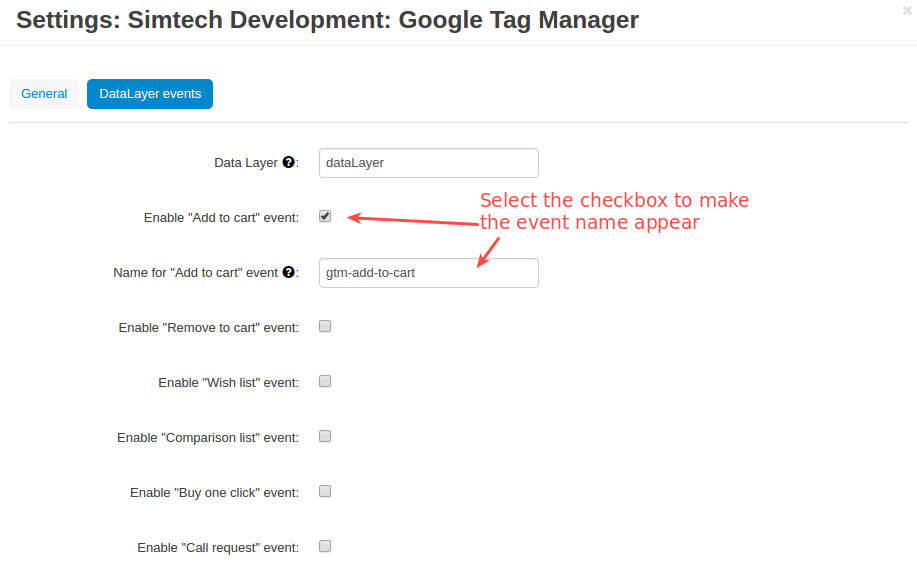Viewport: 917px width, 578px height.
Task: Click the Enable "Call request" event label
Action: pyautogui.click(x=218, y=548)
